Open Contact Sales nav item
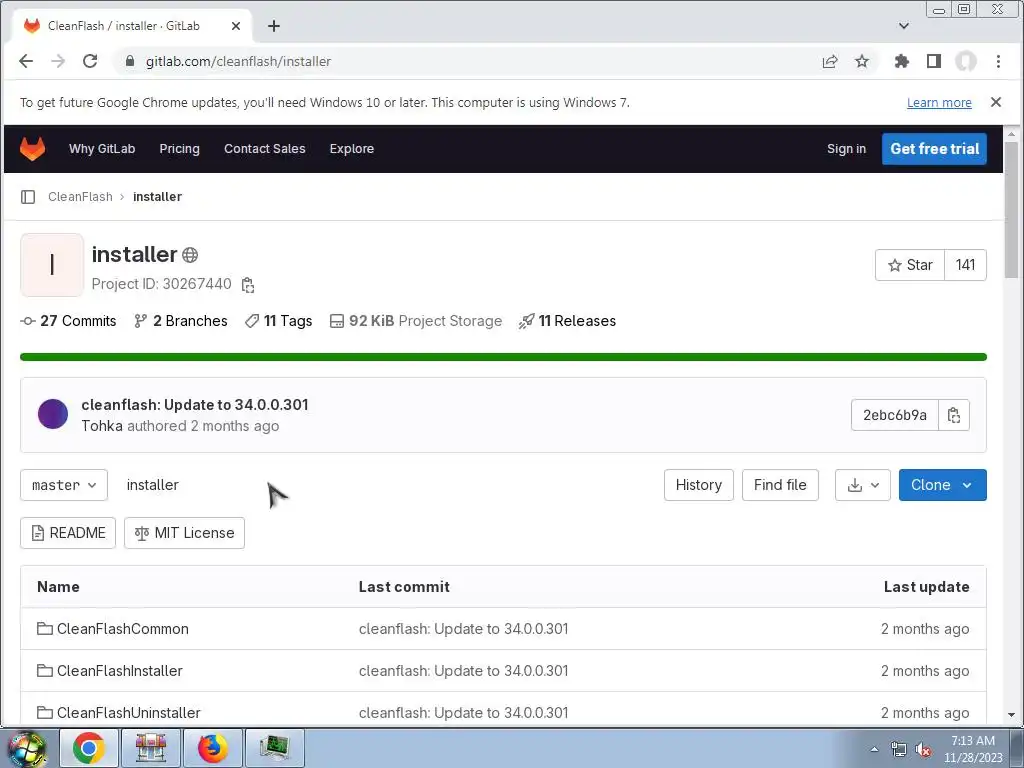The height and width of the screenshot is (768, 1024). [x=264, y=149]
